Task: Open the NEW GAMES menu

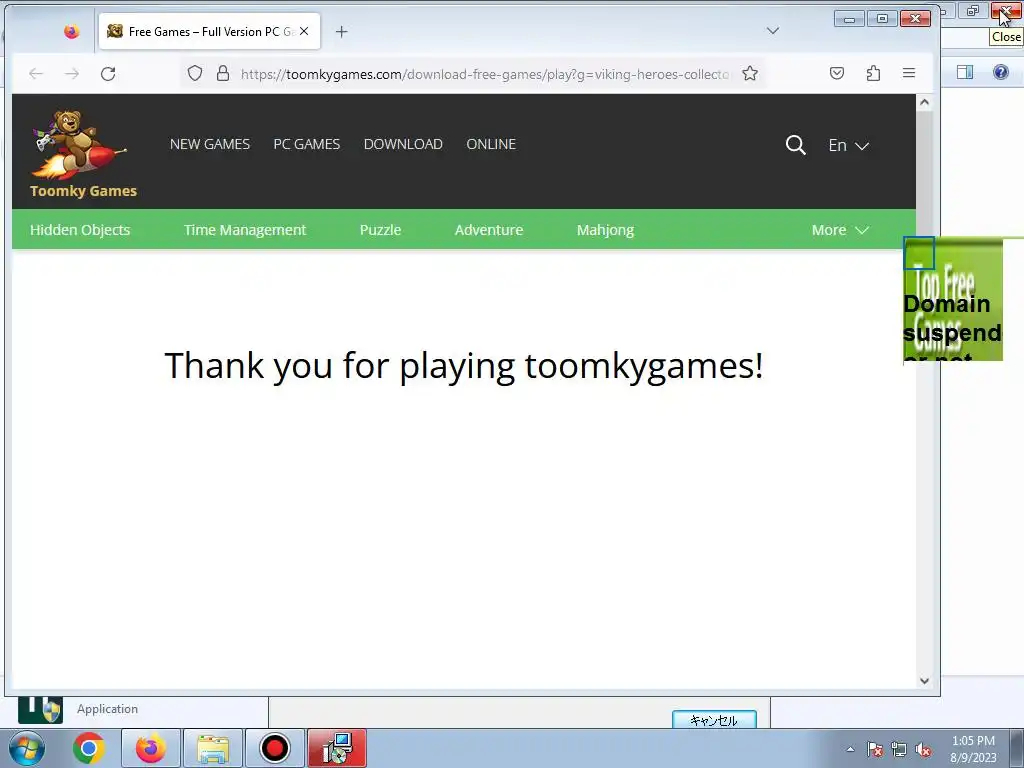Action: coord(210,144)
